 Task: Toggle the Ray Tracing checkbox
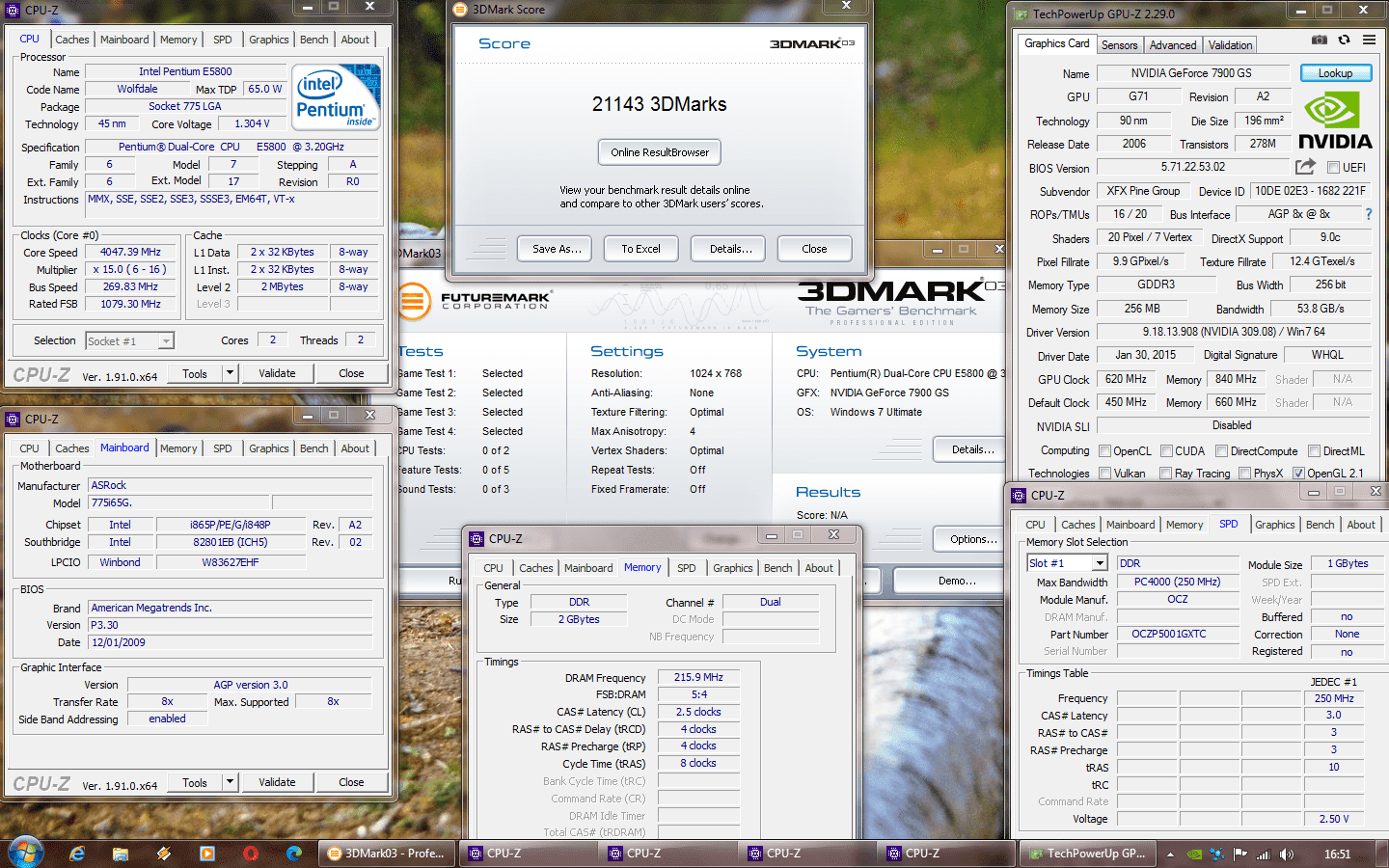point(1165,474)
